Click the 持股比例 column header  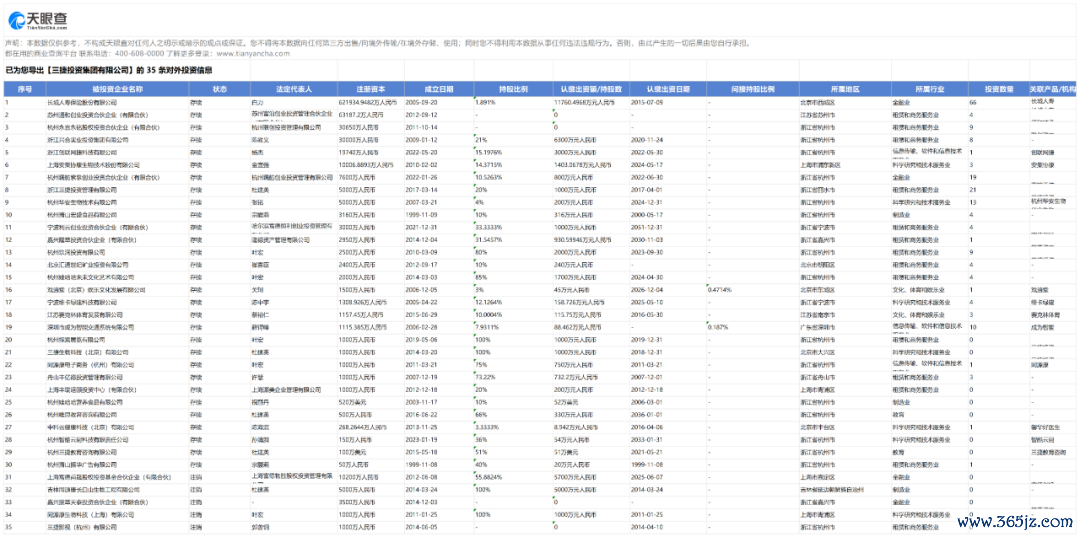512,90
